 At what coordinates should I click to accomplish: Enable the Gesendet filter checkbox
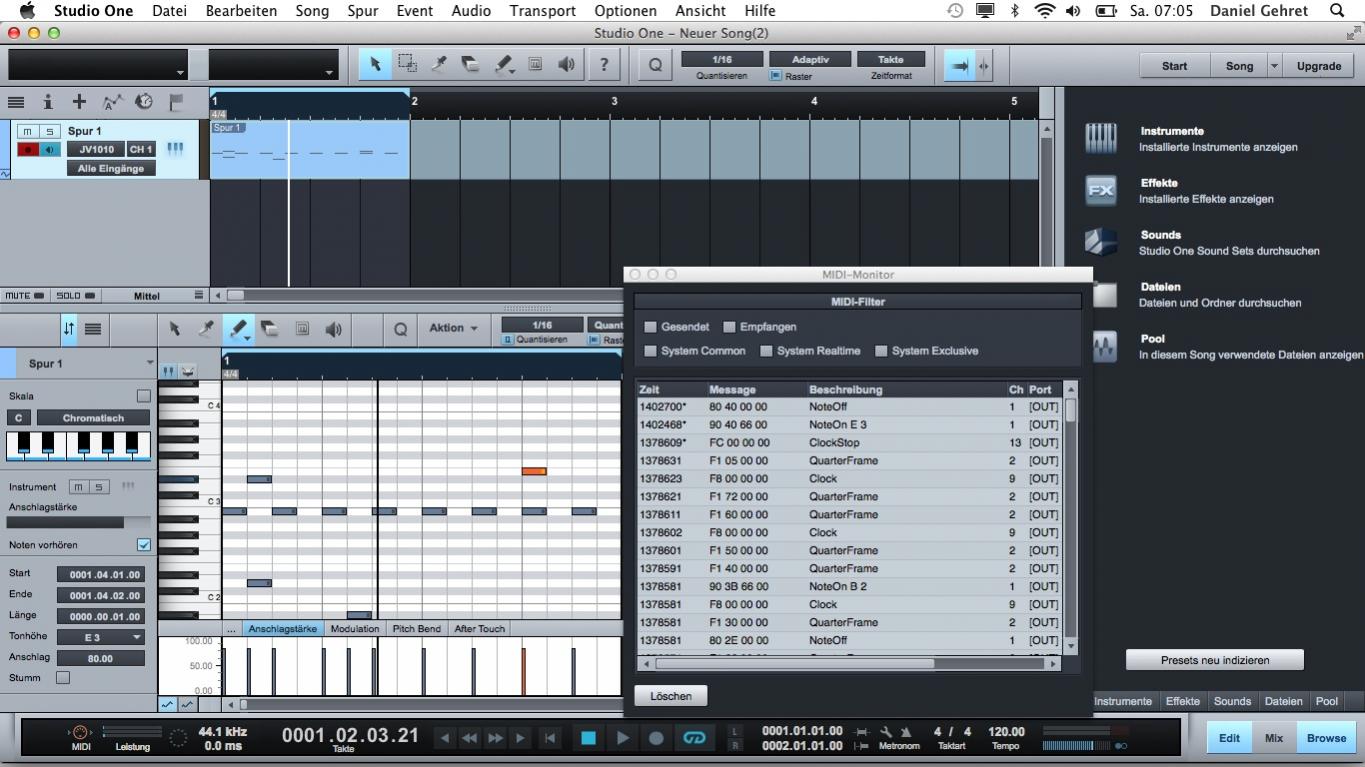point(650,327)
